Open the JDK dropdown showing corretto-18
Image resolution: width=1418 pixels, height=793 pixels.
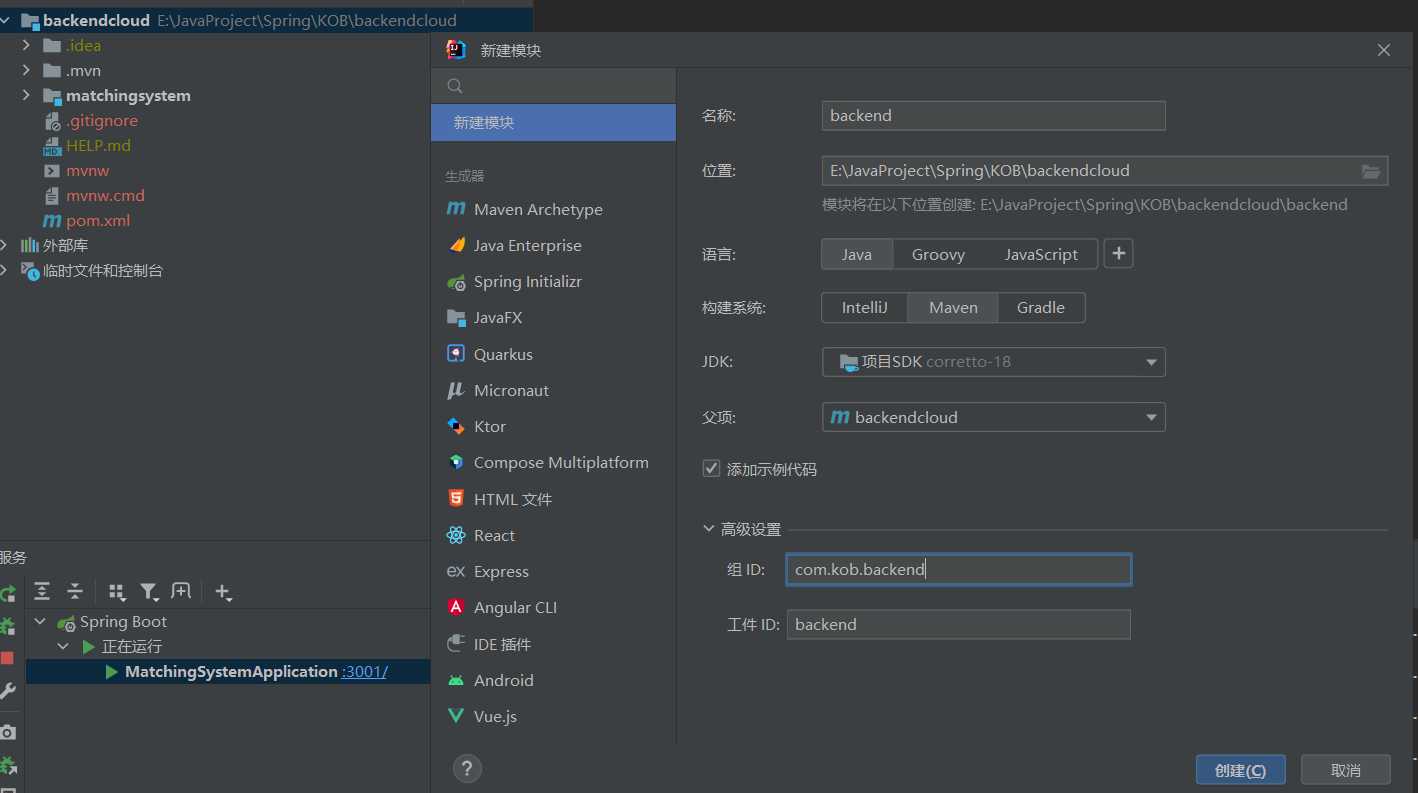[x=994, y=362]
